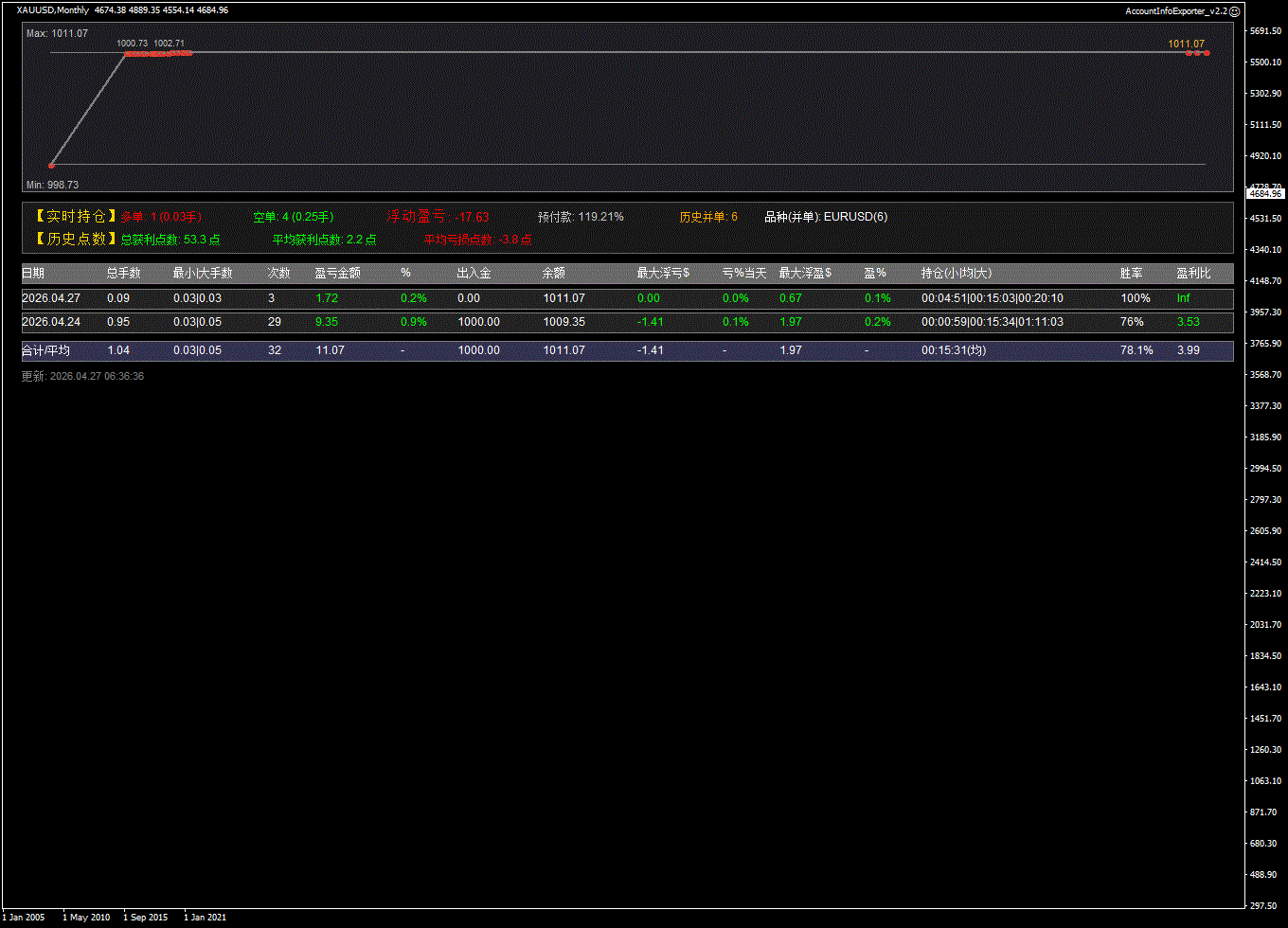Image resolution: width=1288 pixels, height=928 pixels.
Task: Select the 2026.04.24 table row date
Action: [51, 322]
